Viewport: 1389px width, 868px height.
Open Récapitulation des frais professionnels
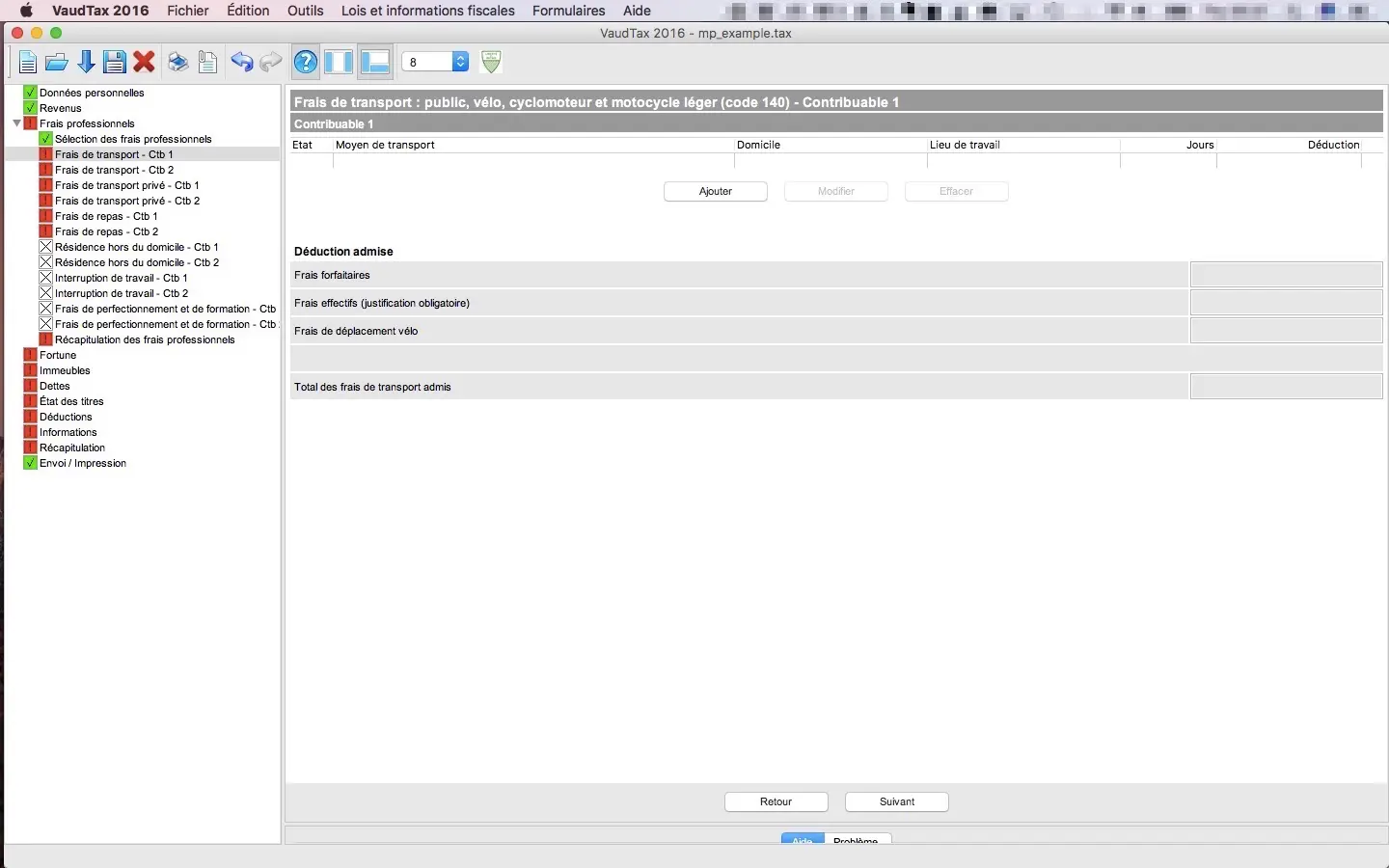click(x=145, y=339)
